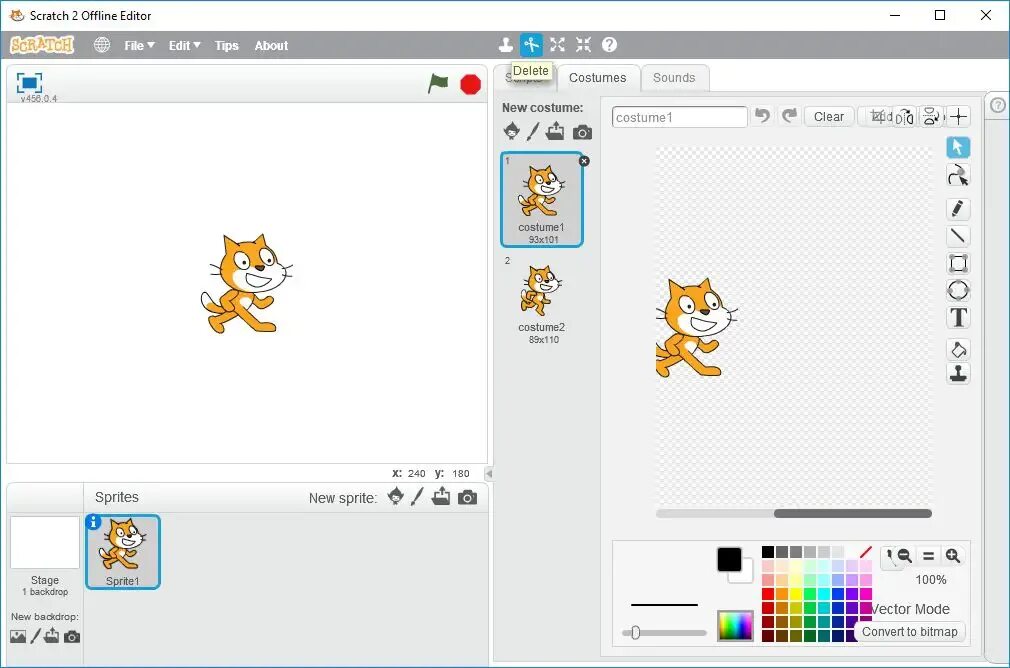Select the arrow Select tool
Screen dimensions: 1010x668
coord(958,148)
